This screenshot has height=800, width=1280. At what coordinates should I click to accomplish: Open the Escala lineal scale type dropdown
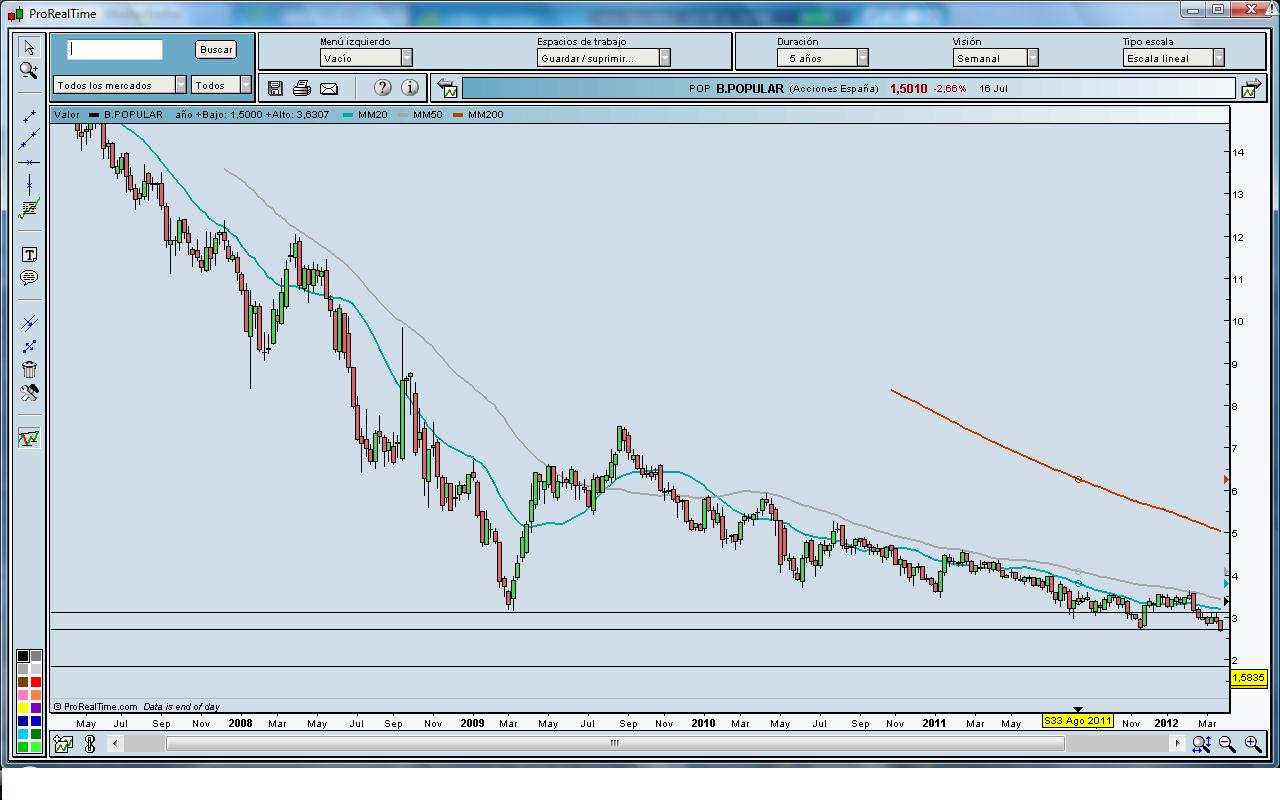(x=1174, y=58)
